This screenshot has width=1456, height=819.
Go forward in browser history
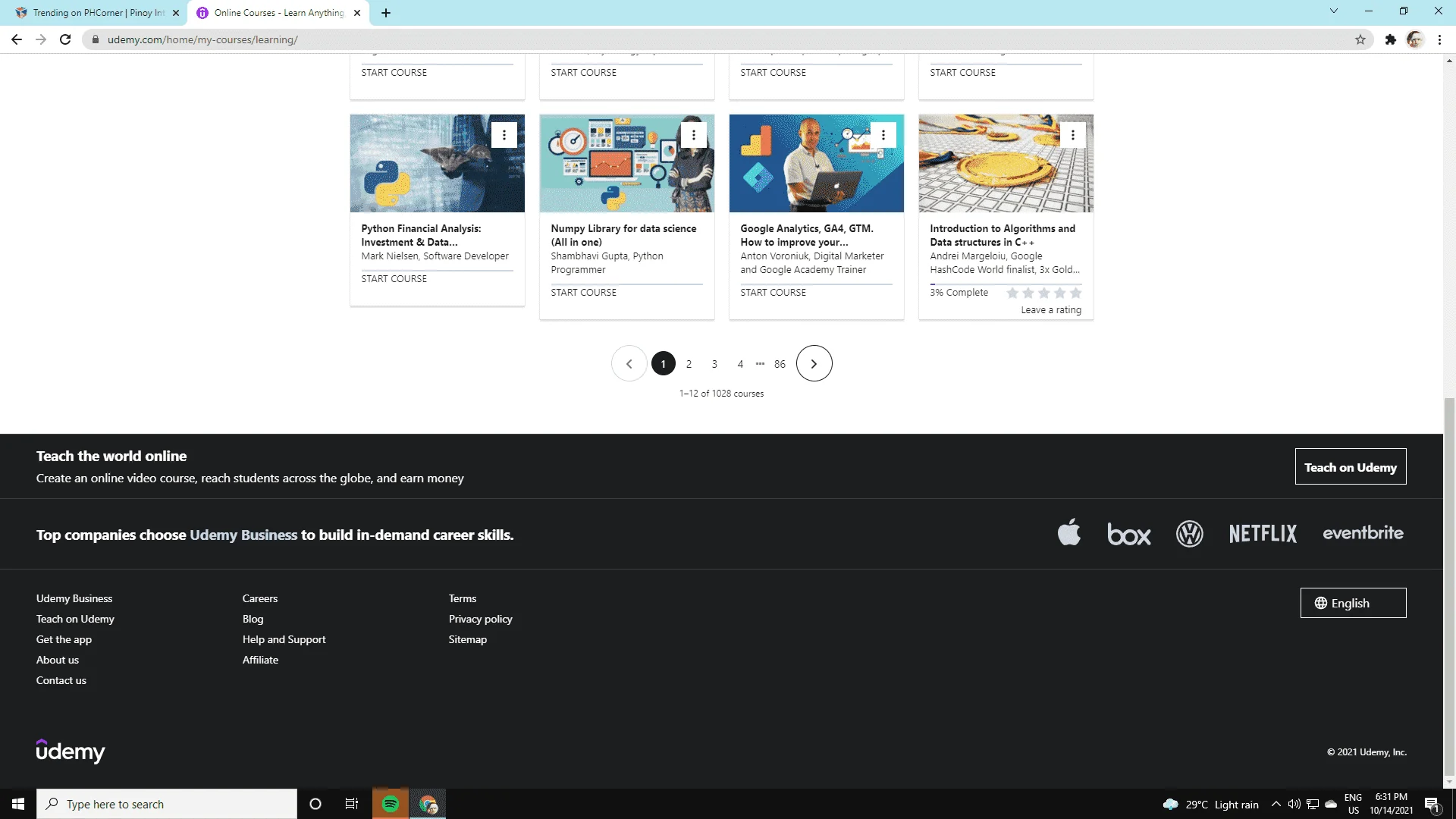pos(41,39)
